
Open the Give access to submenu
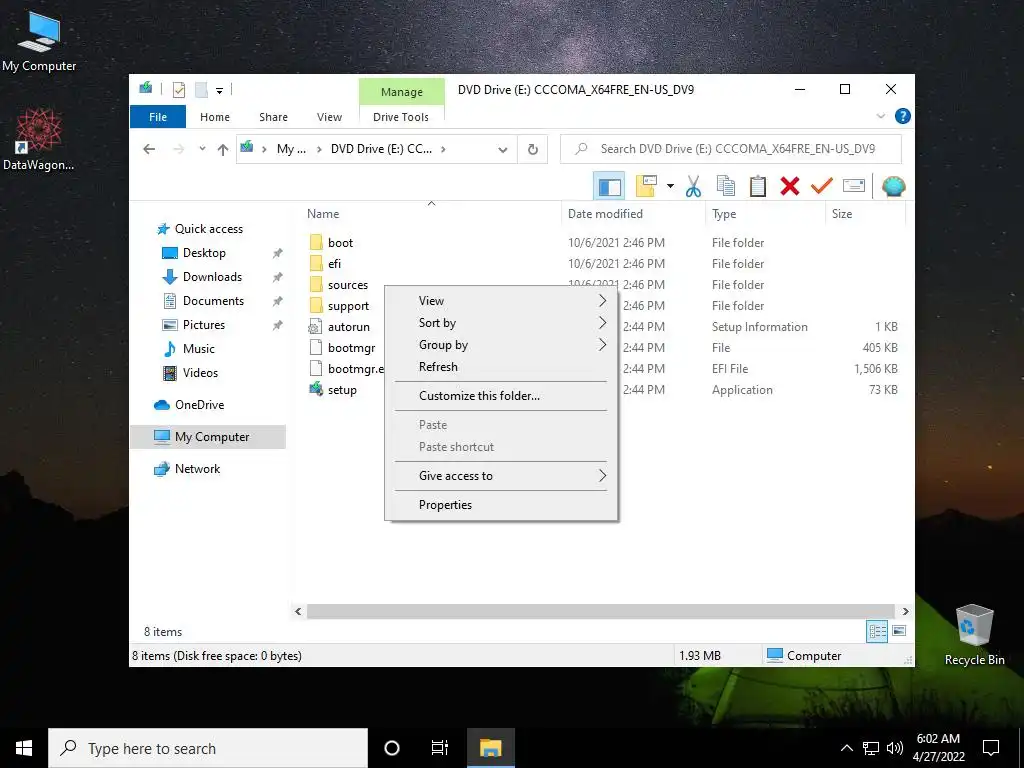click(x=501, y=476)
